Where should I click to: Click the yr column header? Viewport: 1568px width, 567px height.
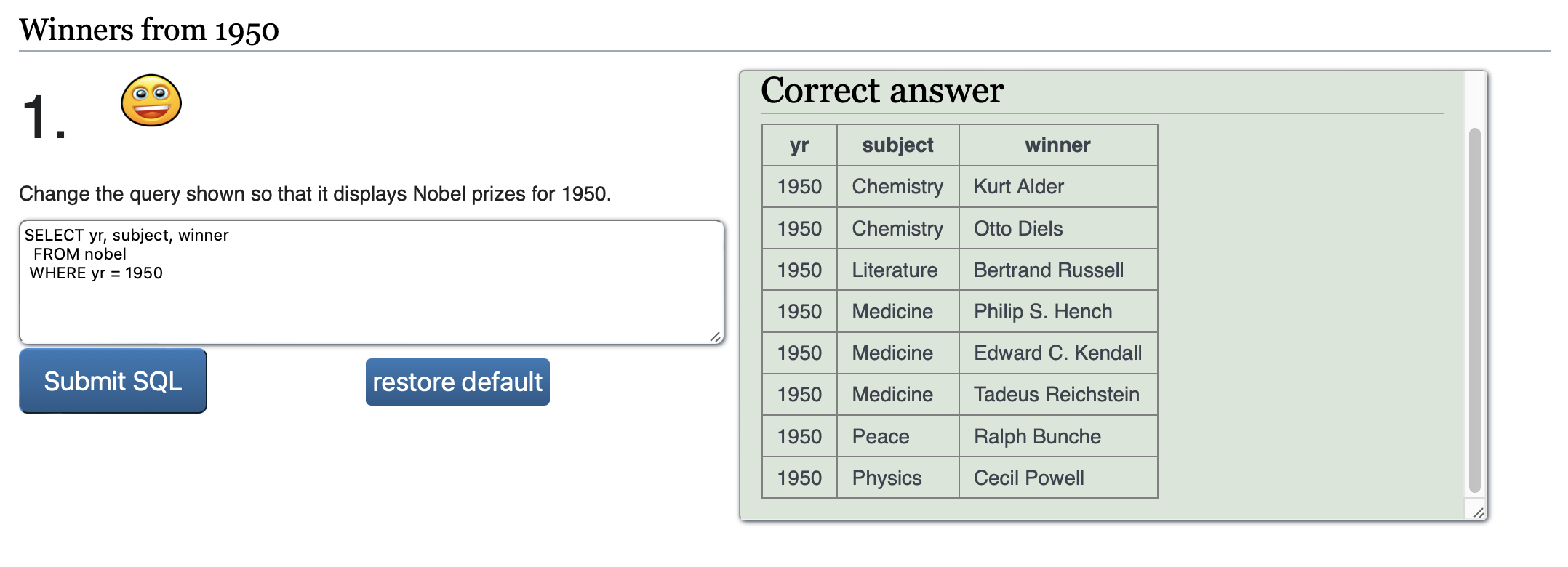pos(799,145)
